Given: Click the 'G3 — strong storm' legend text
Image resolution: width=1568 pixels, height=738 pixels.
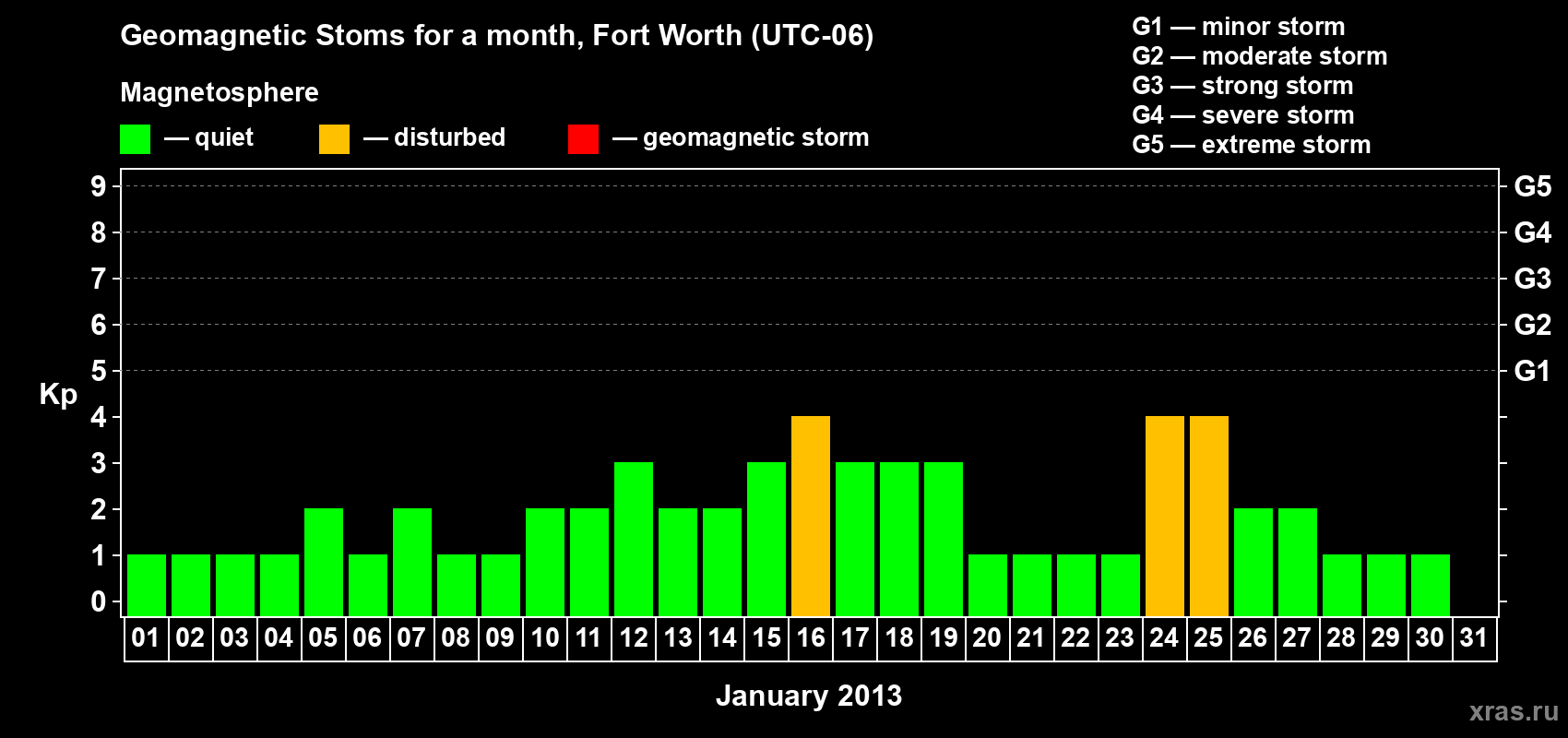Looking at the screenshot, I should point(1242,86).
